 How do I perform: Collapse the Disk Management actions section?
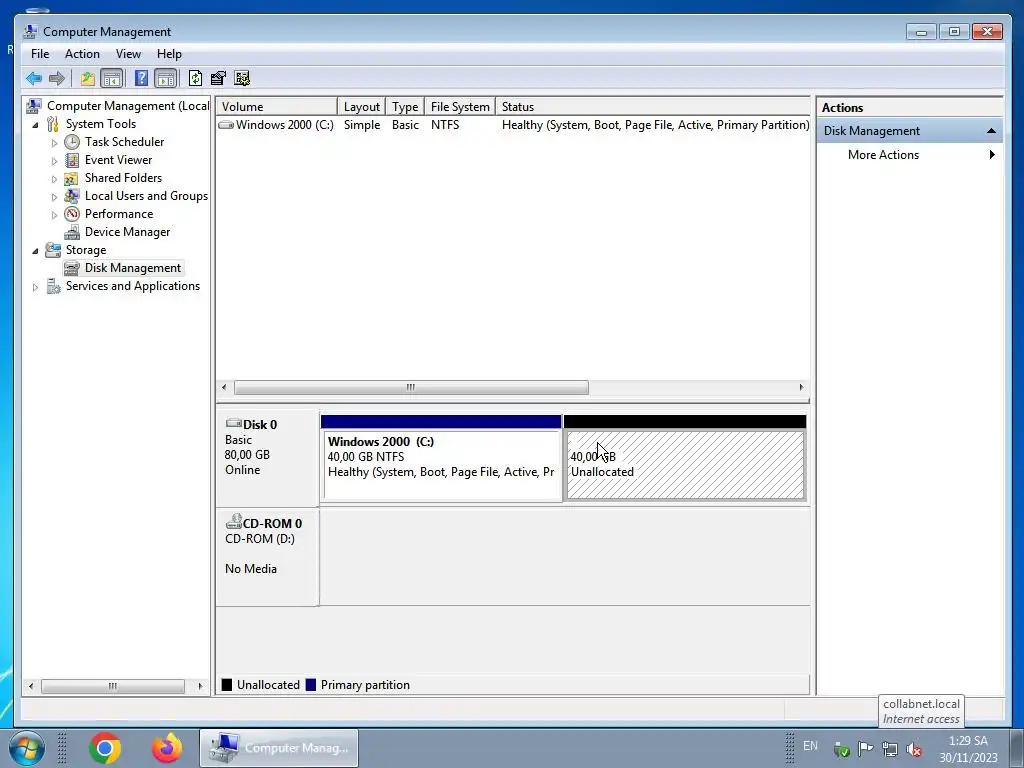991,131
